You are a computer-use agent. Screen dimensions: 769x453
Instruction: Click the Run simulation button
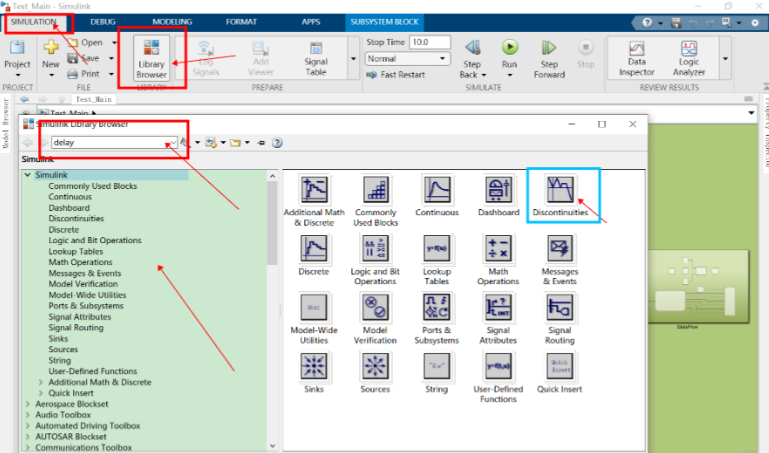pos(510,48)
